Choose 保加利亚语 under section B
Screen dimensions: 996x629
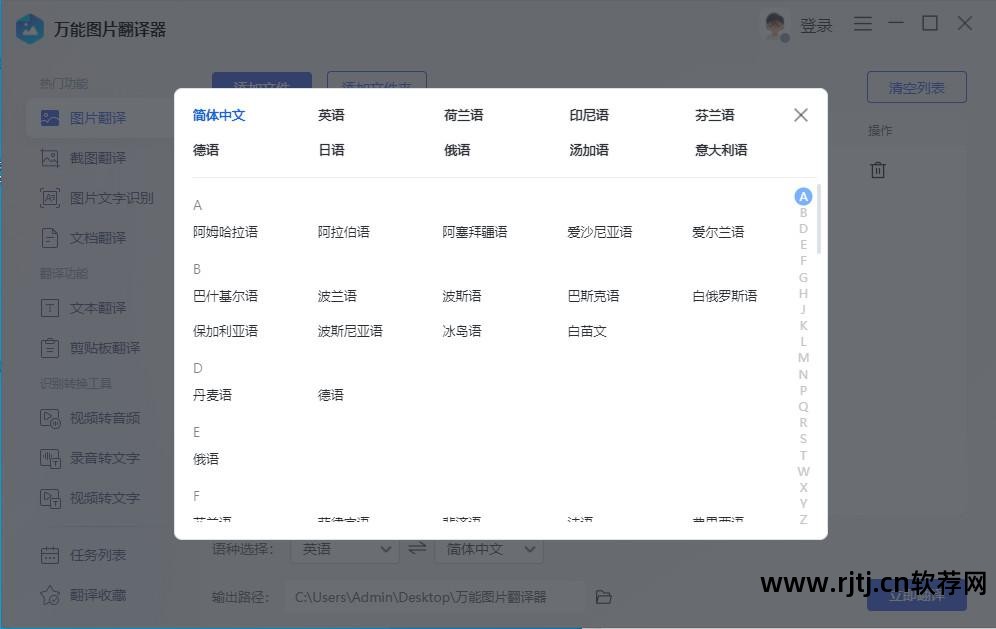pos(225,331)
